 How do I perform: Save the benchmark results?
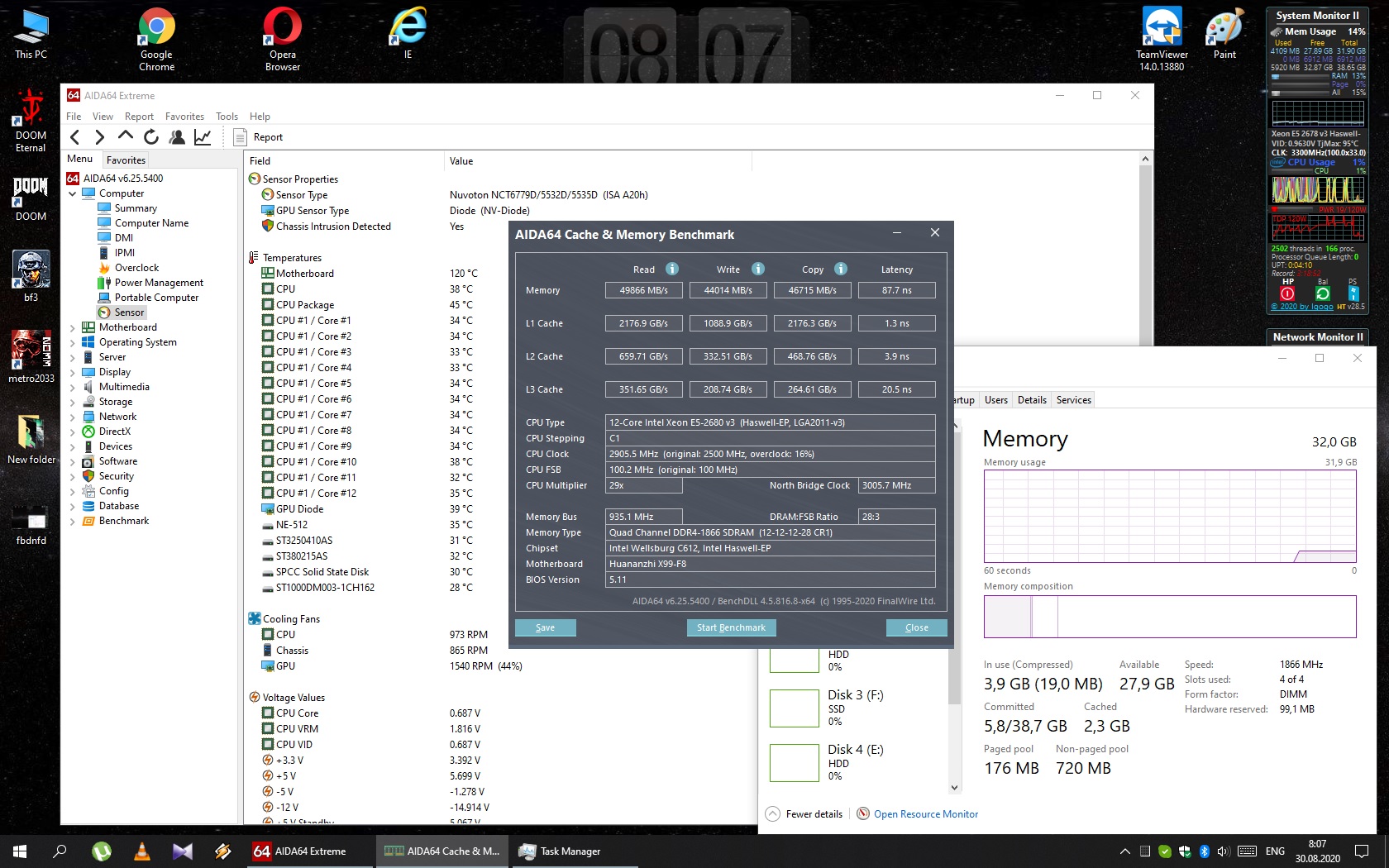coord(545,627)
